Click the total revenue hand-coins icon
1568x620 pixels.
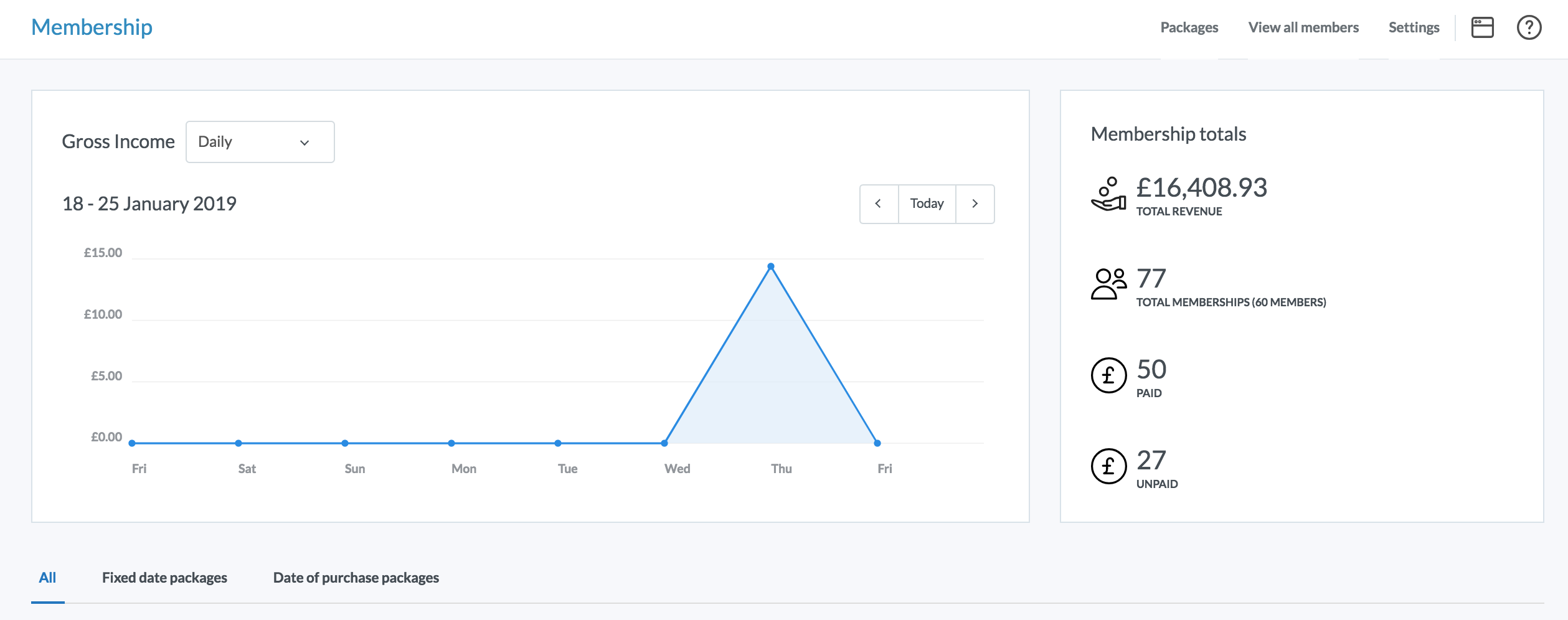(1108, 195)
